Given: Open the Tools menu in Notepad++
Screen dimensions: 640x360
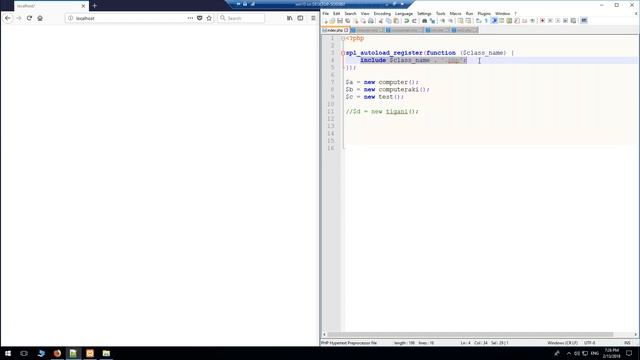Looking at the screenshot, I should [x=440, y=13].
